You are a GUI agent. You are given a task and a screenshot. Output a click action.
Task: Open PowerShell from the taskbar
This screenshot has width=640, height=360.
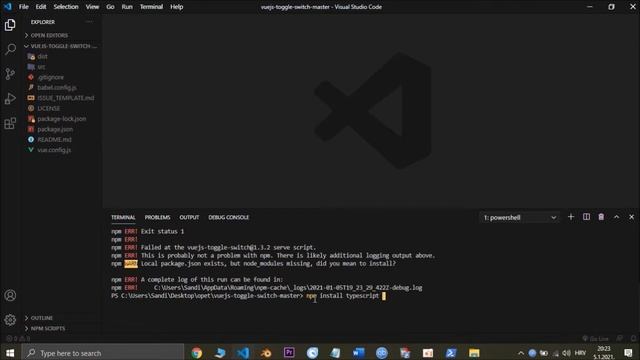pyautogui.click(x=451, y=353)
